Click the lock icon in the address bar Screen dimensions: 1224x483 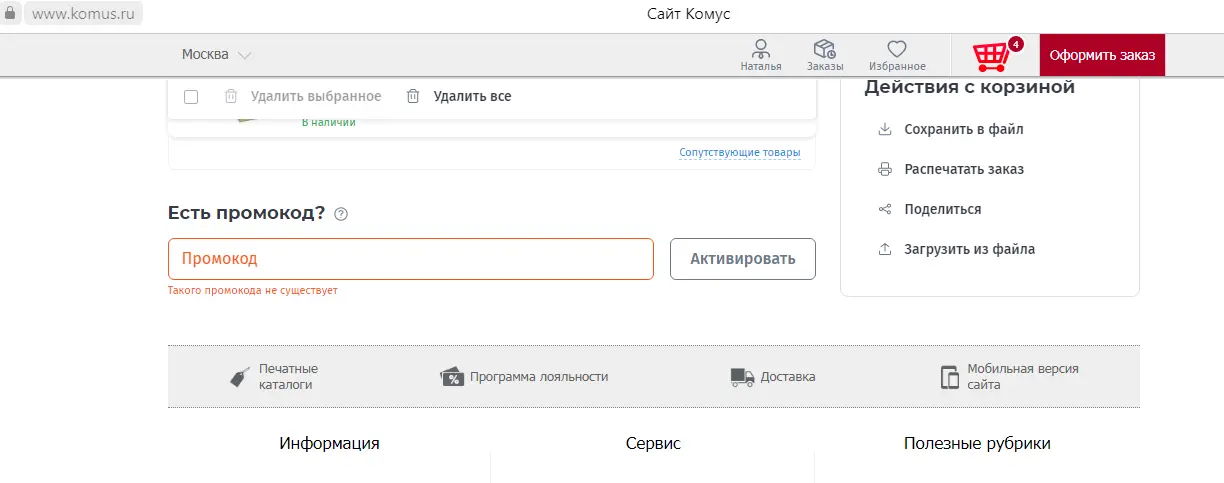point(9,14)
